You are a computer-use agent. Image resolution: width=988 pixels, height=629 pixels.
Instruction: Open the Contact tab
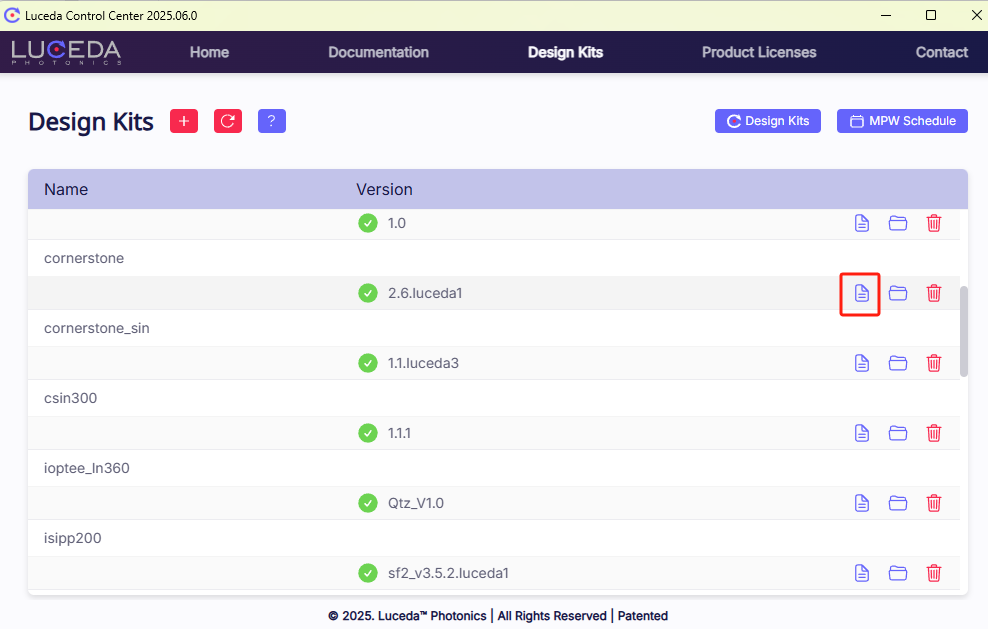941,52
